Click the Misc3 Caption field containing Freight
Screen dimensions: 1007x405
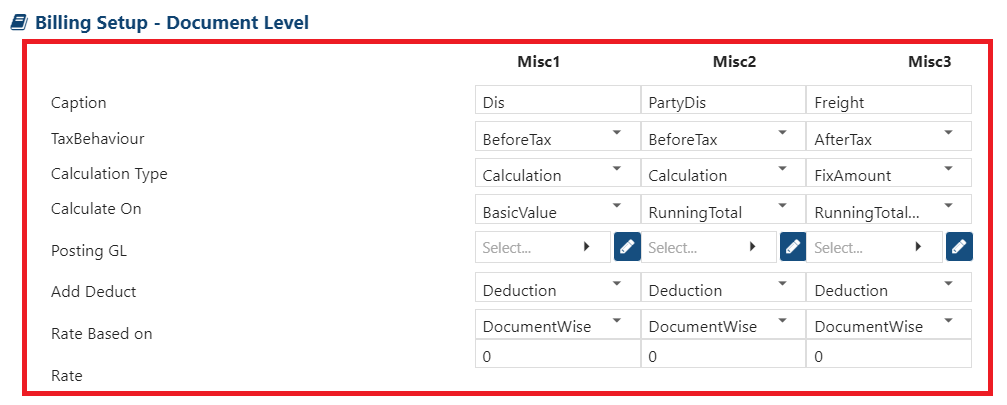[889, 99]
